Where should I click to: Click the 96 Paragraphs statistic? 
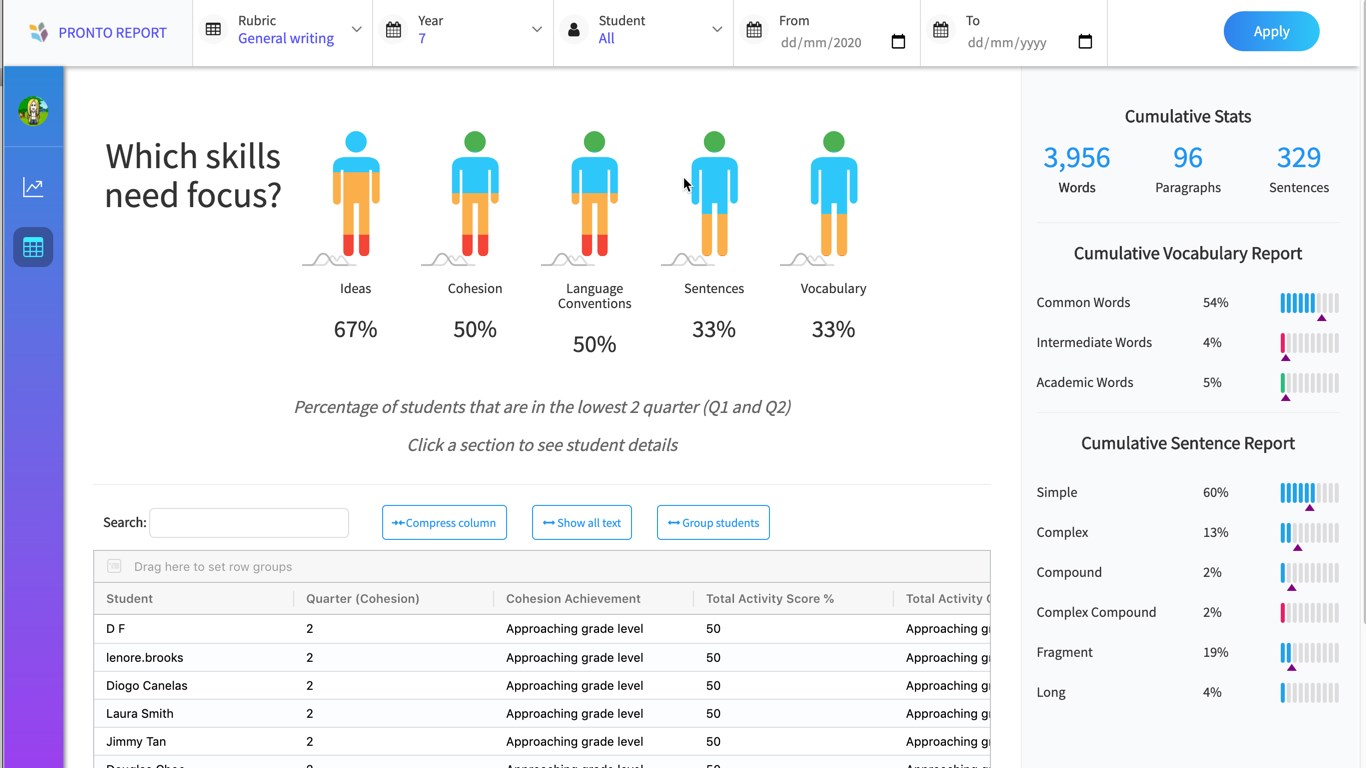tap(1188, 168)
